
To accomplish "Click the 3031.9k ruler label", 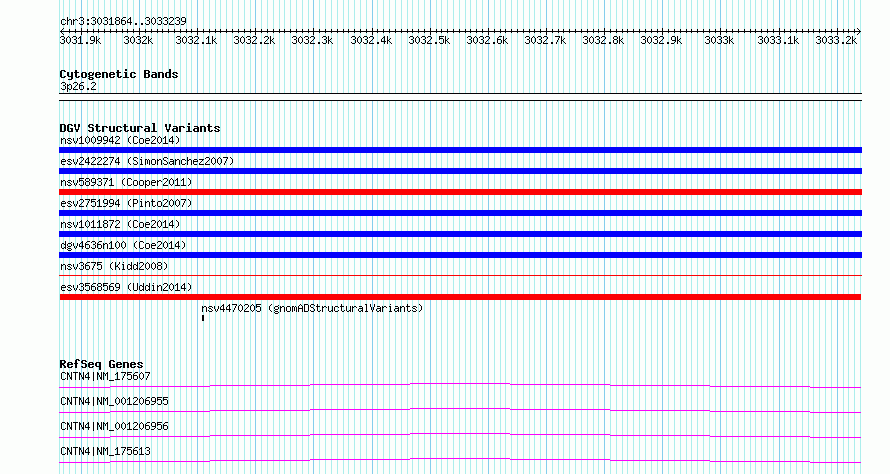I will pyautogui.click(x=80, y=40).
